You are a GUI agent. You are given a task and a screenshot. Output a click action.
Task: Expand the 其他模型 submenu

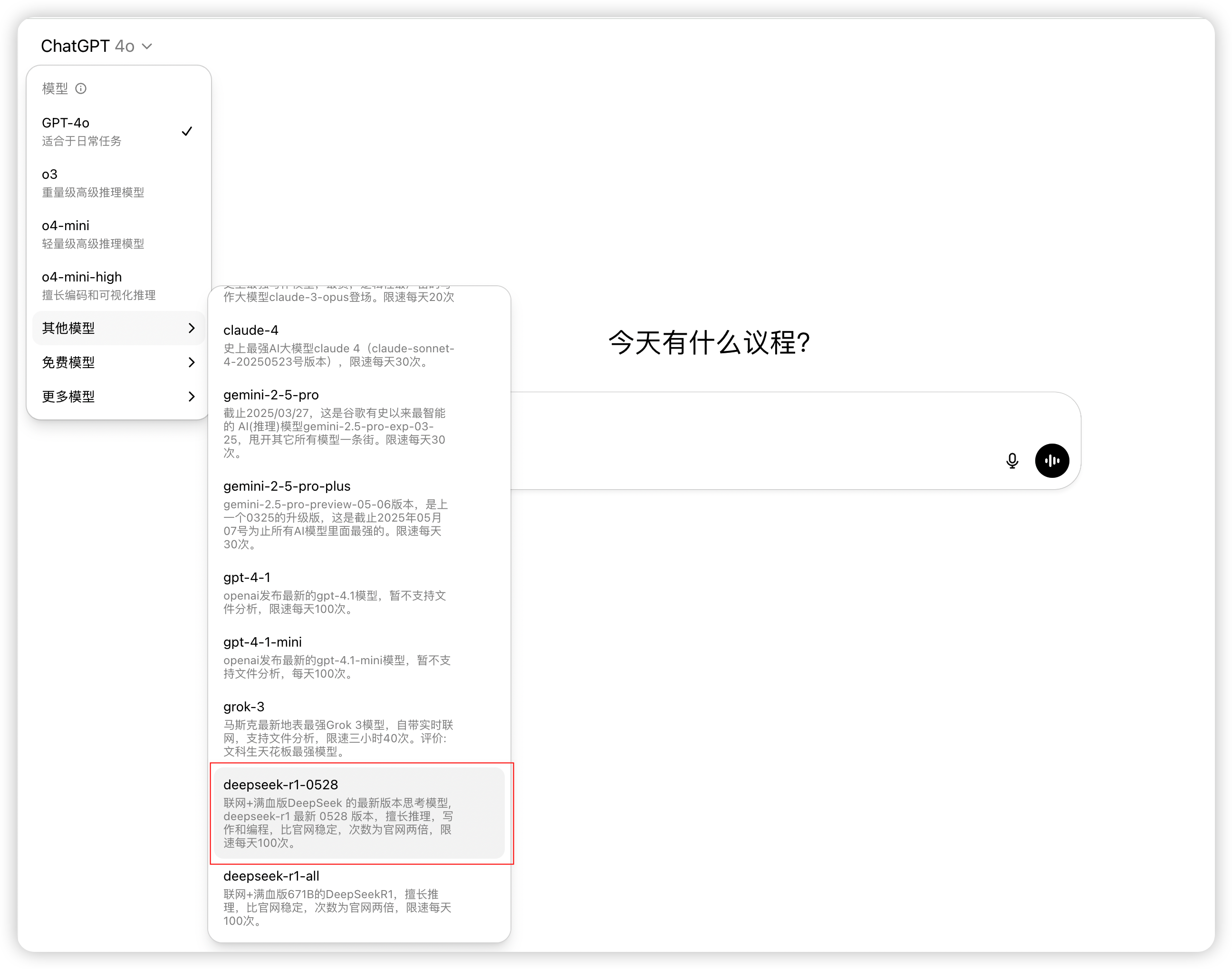(x=118, y=328)
